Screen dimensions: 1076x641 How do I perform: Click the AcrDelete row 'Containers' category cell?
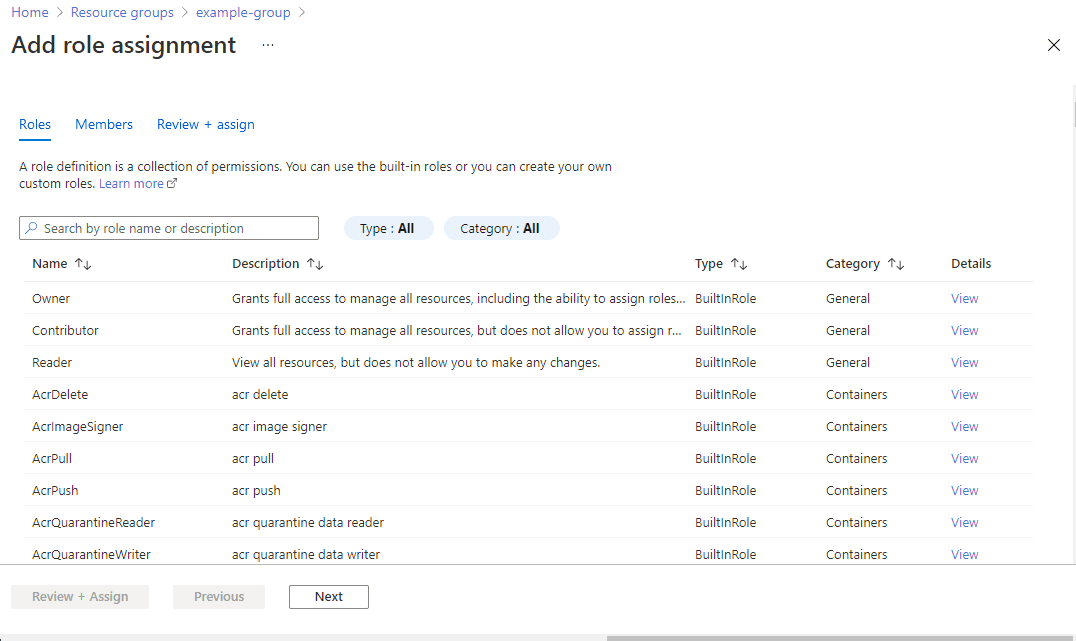(856, 394)
